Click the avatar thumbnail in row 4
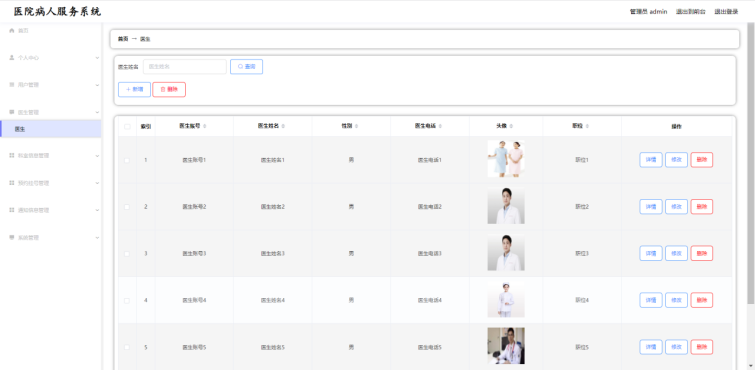755x371 pixels. pyautogui.click(x=506, y=299)
